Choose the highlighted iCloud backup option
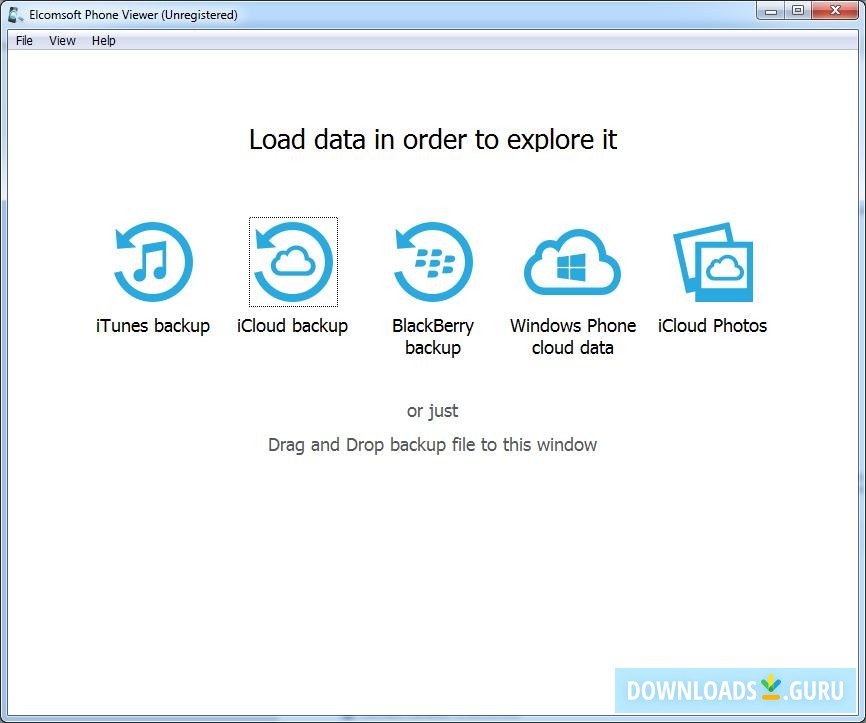Screen dimensions: 866x723 click(x=292, y=260)
